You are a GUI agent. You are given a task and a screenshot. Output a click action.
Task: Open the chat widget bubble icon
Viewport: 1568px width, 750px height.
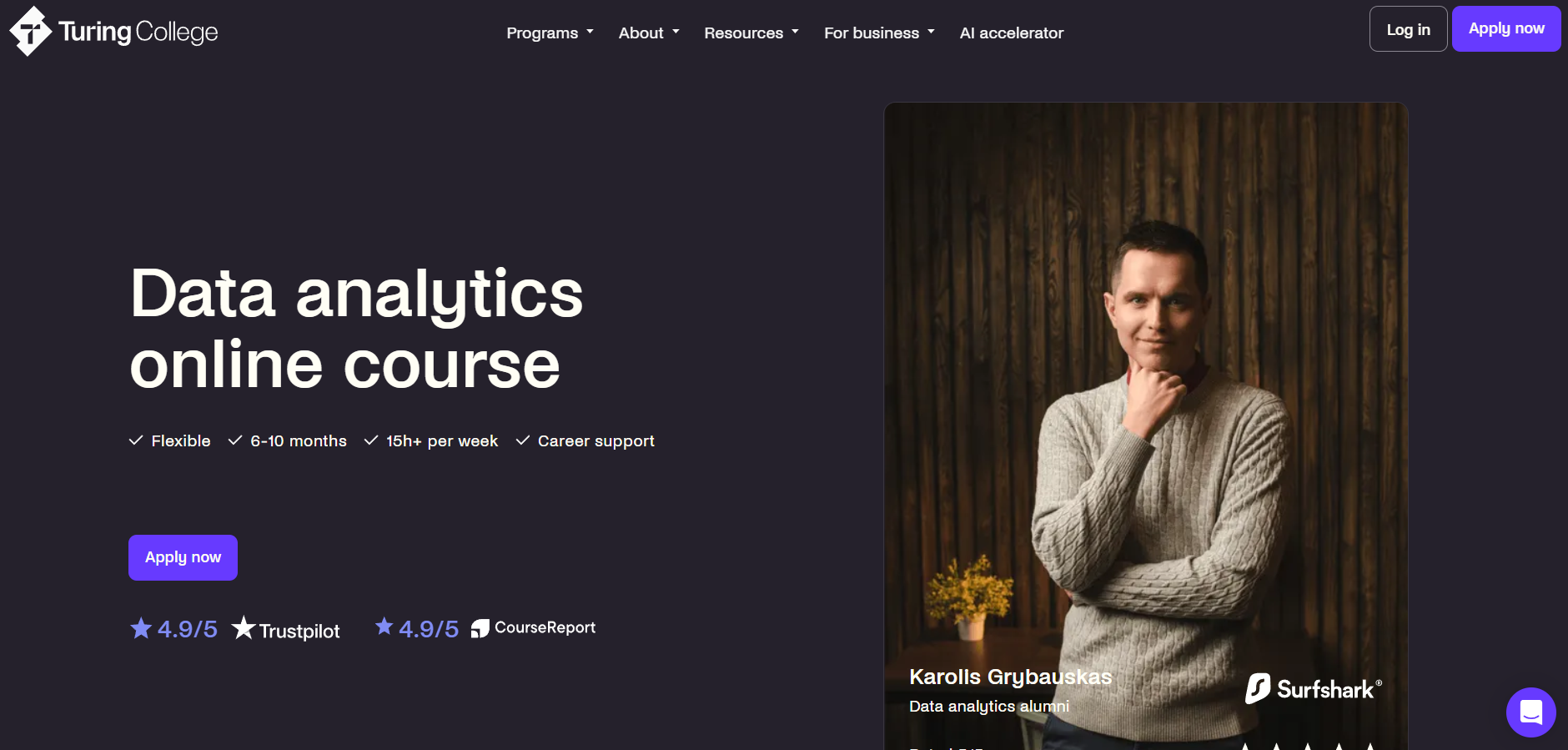coord(1530,712)
